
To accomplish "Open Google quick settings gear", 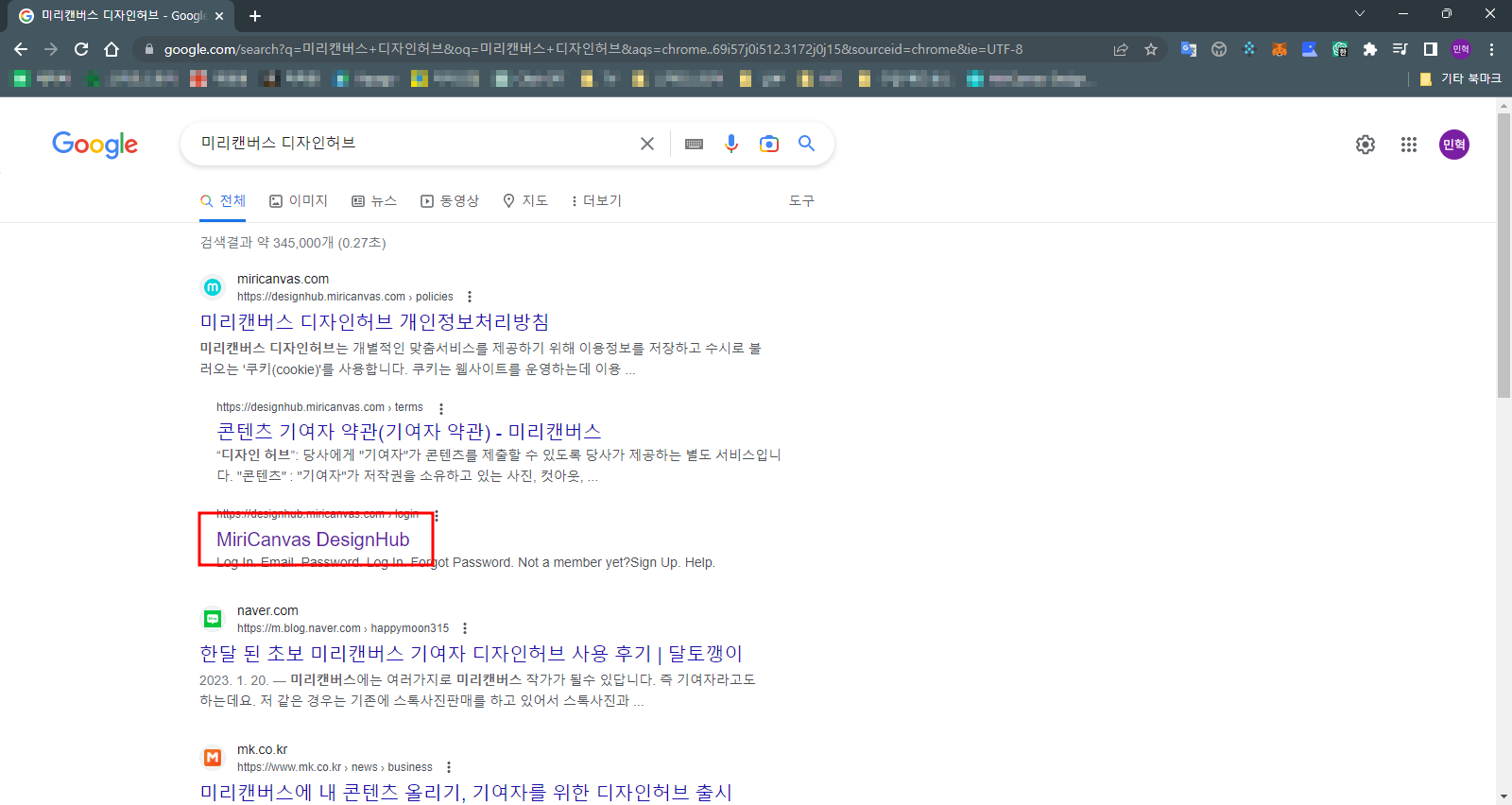I will [1366, 145].
